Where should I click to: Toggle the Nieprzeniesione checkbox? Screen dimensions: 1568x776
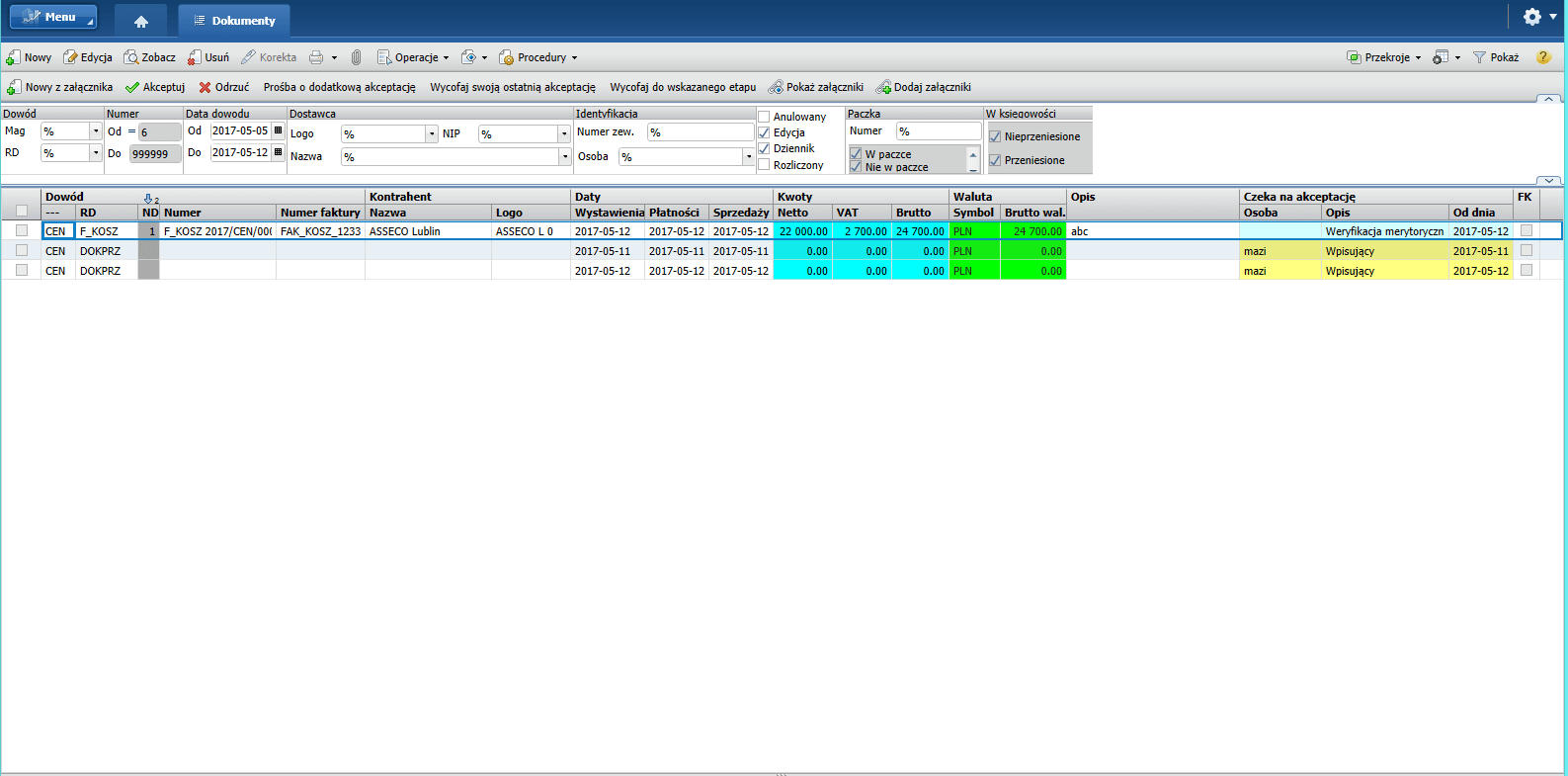(x=995, y=136)
